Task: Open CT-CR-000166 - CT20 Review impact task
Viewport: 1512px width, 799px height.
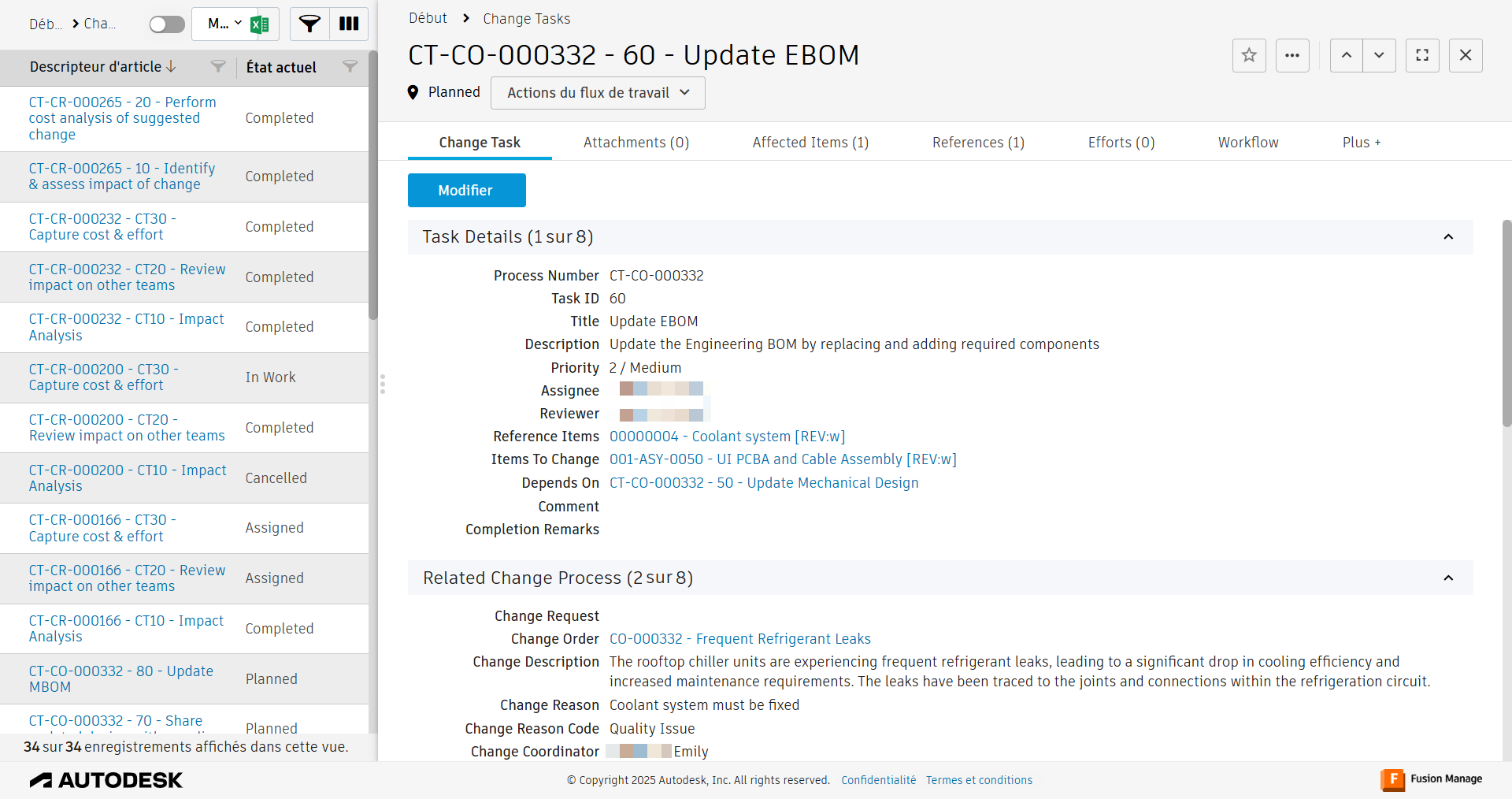Action: click(x=128, y=578)
